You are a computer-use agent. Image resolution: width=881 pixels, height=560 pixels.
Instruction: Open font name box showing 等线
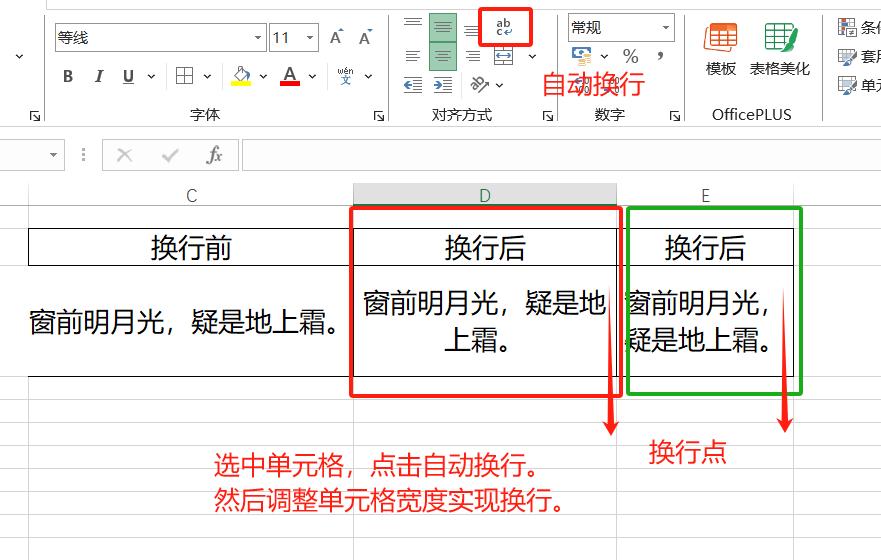click(x=161, y=38)
